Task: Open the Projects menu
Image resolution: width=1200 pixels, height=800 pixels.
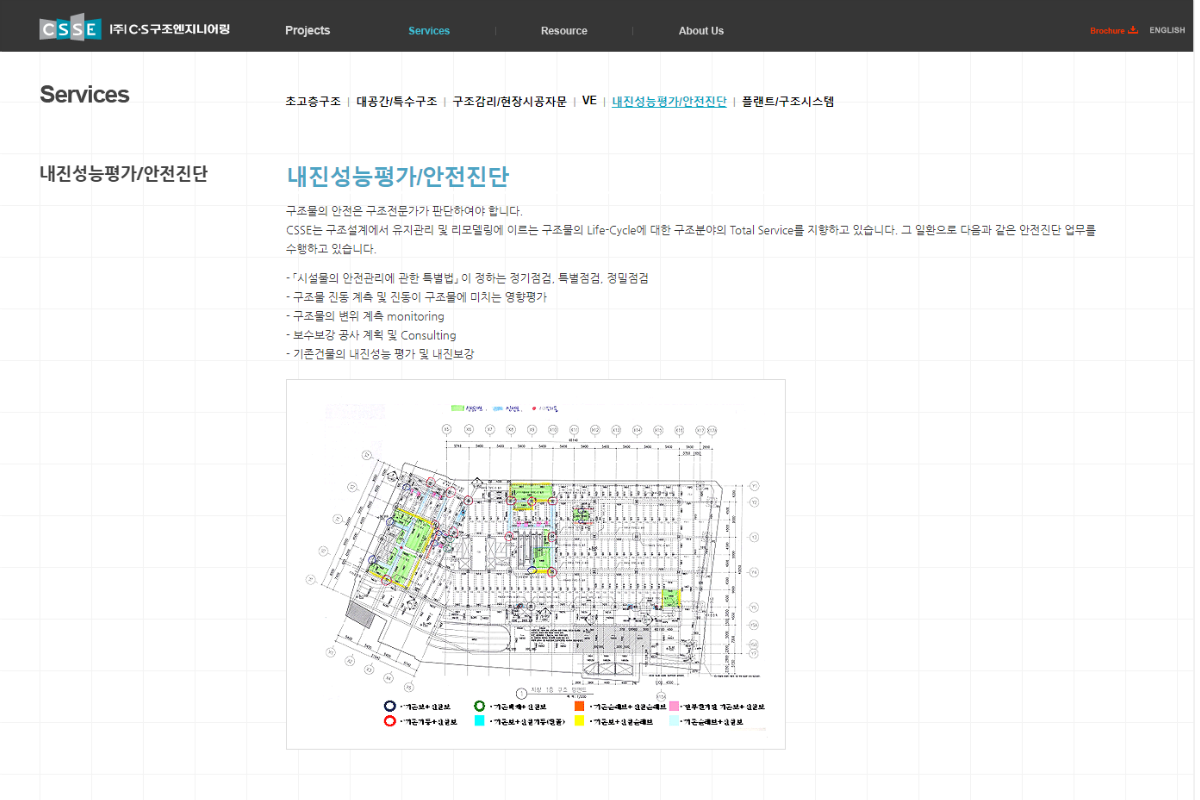Action: tap(307, 31)
